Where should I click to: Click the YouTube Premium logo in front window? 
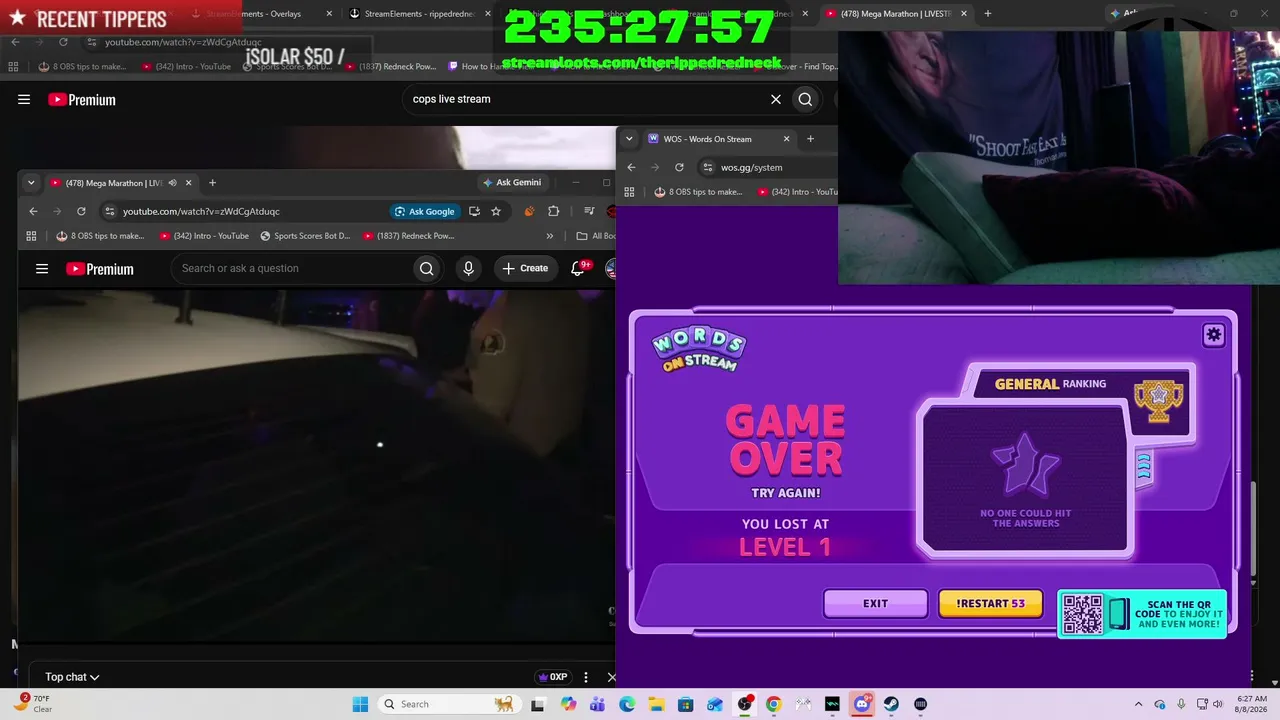(100, 269)
